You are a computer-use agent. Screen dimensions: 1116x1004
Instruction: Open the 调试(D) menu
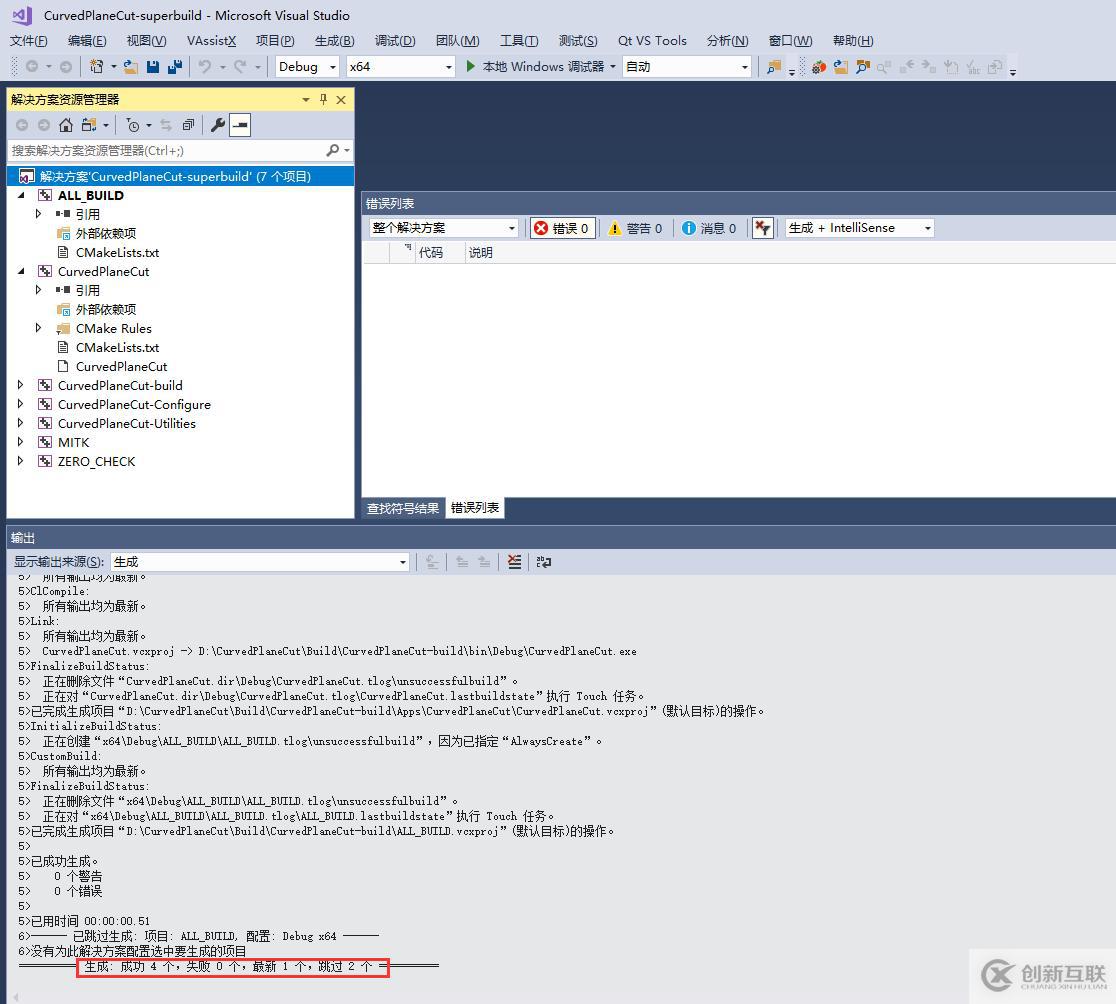[x=395, y=41]
